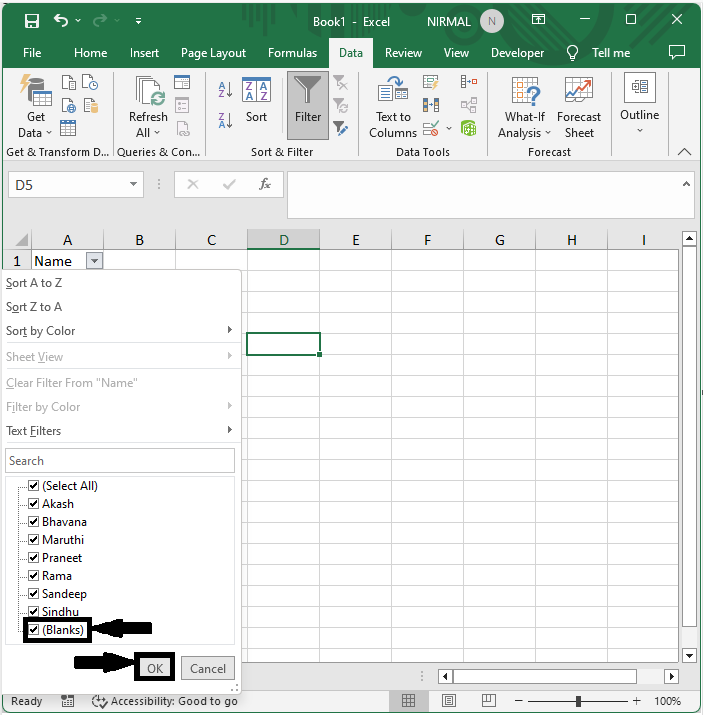Open the File tab
This screenshot has height=715, width=703.
click(32, 53)
